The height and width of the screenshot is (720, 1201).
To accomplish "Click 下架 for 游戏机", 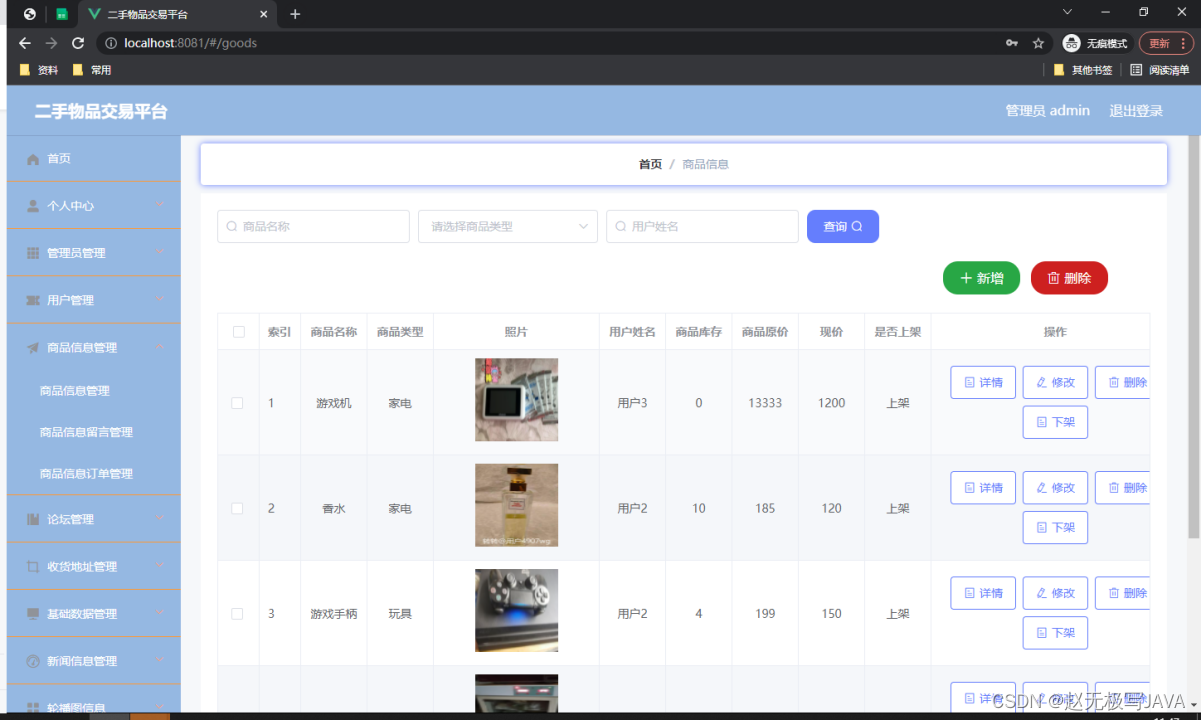I will [1055, 422].
